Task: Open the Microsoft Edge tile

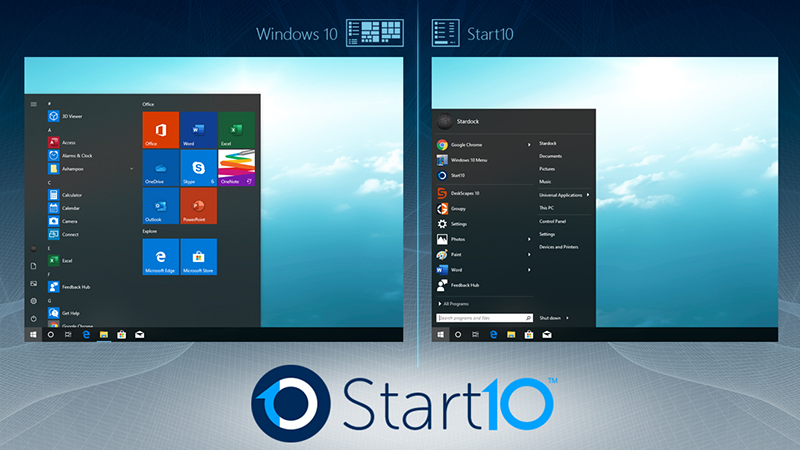Action: pyautogui.click(x=161, y=257)
